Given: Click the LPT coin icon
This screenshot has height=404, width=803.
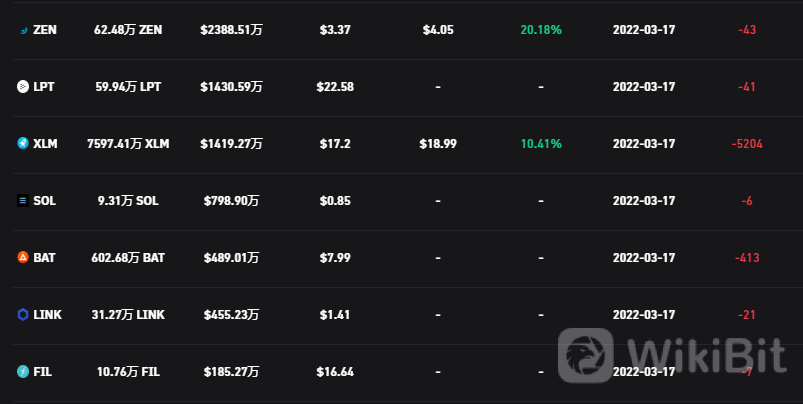Looking at the screenshot, I should coord(23,87).
